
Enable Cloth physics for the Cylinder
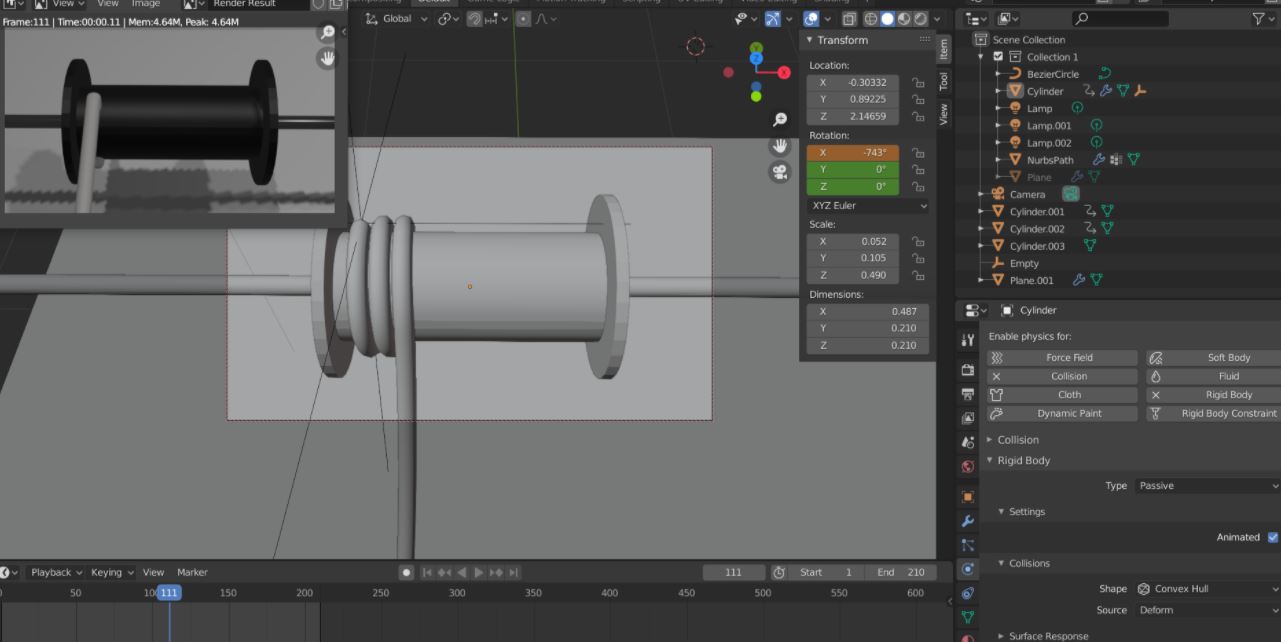1061,394
